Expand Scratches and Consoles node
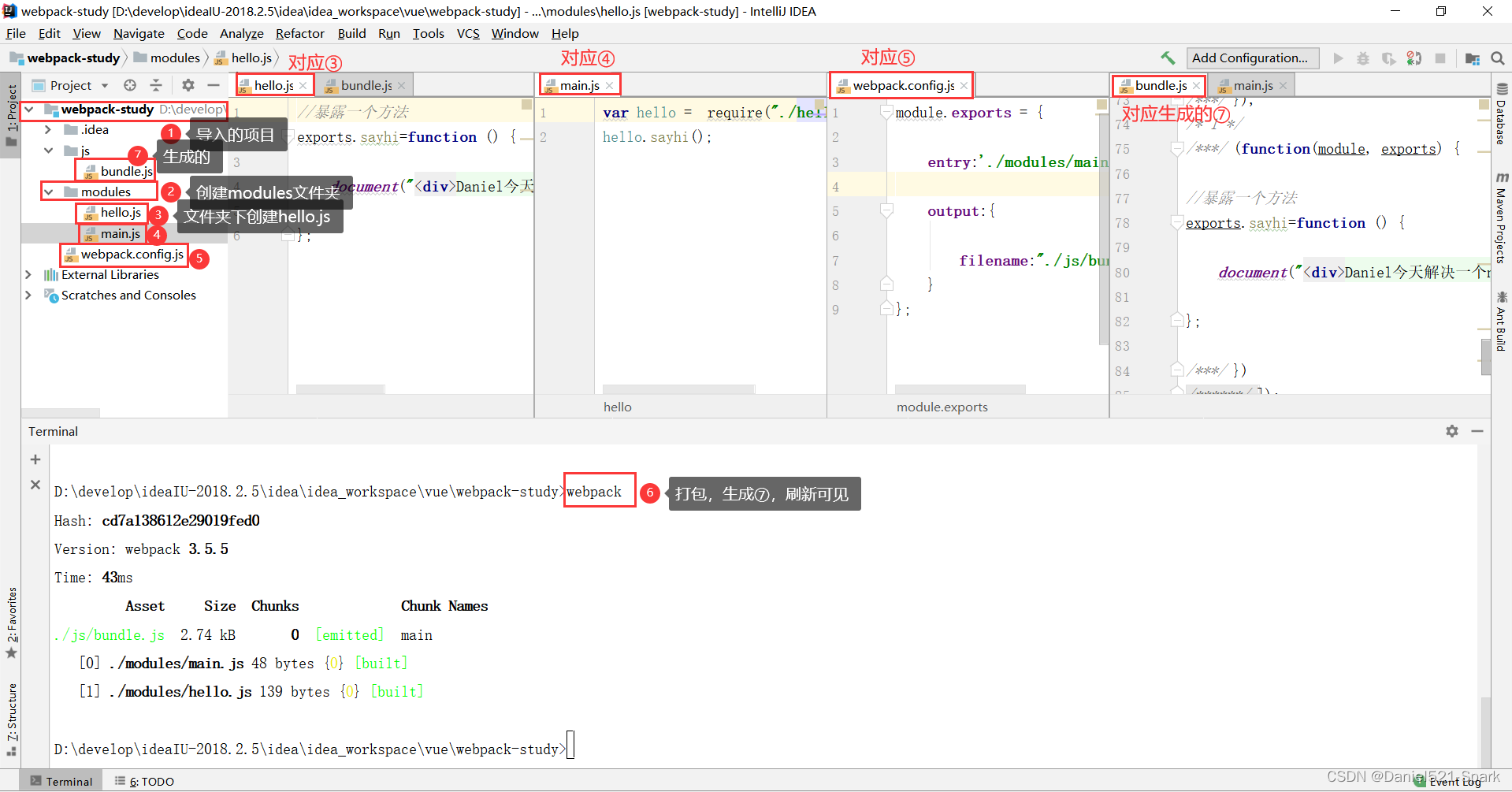This screenshot has height=792, width=1512. 28,295
